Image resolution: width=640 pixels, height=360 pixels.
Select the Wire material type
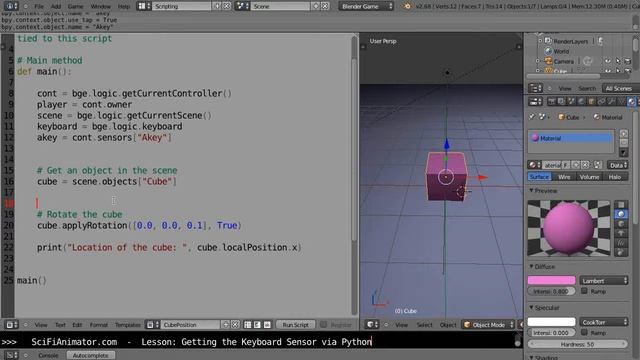564,177
